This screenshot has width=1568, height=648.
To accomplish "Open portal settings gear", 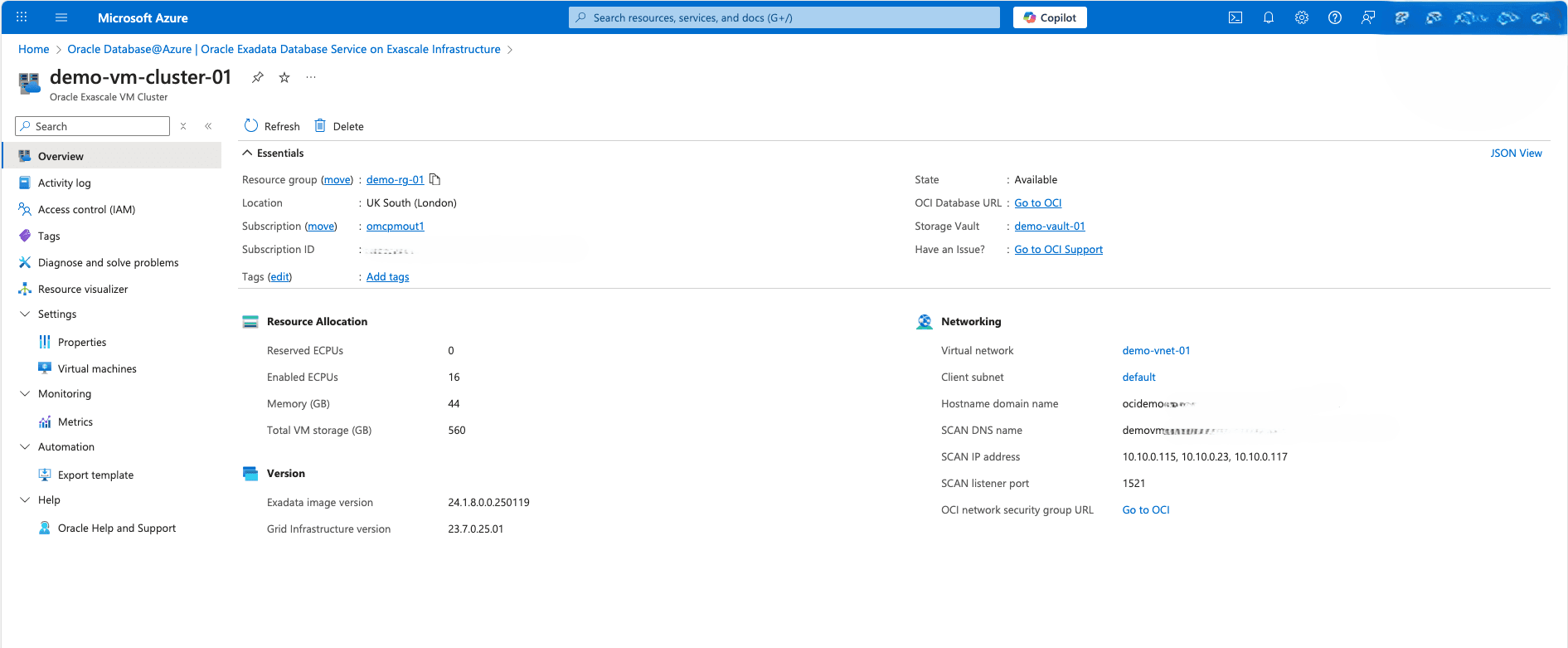I will pos(1302,17).
